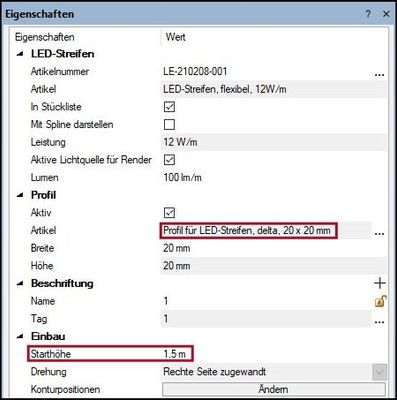Open the help question mark button
Viewport: 397px width, 400px height.
click(368, 14)
